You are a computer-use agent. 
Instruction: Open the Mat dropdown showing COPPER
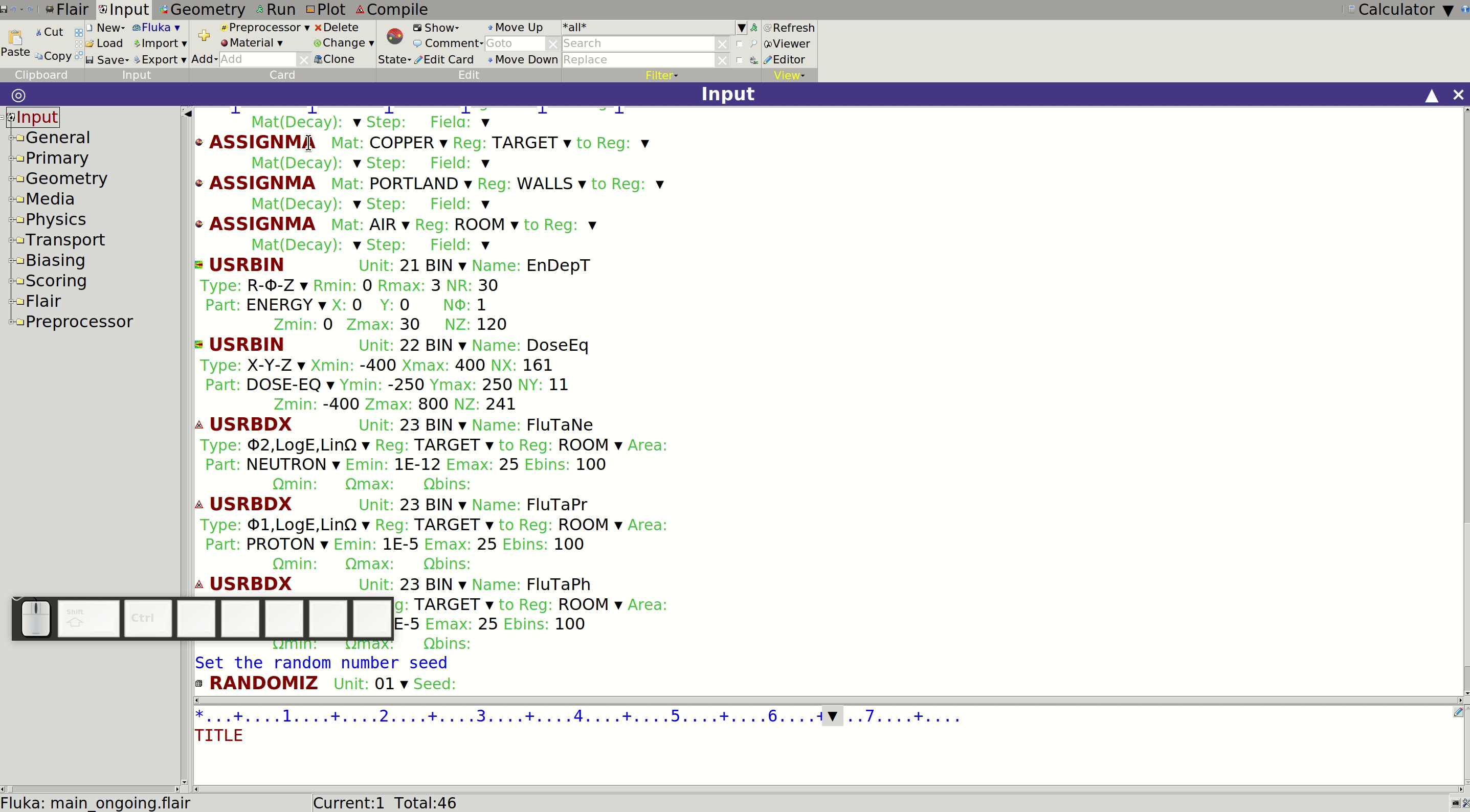(443, 143)
